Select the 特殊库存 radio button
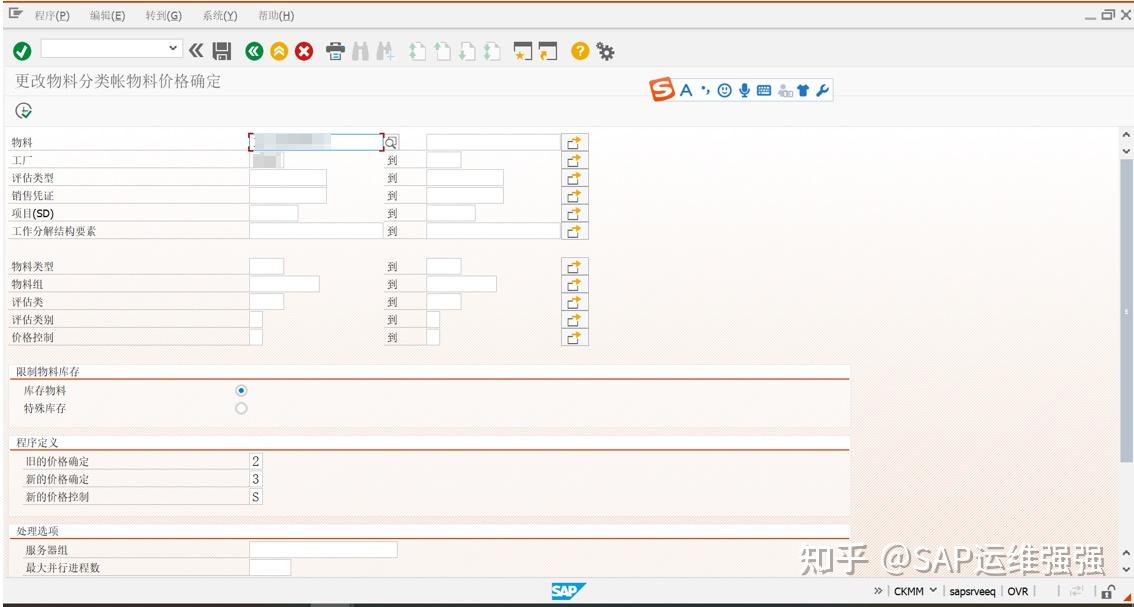The height and width of the screenshot is (607, 1134). [240, 406]
